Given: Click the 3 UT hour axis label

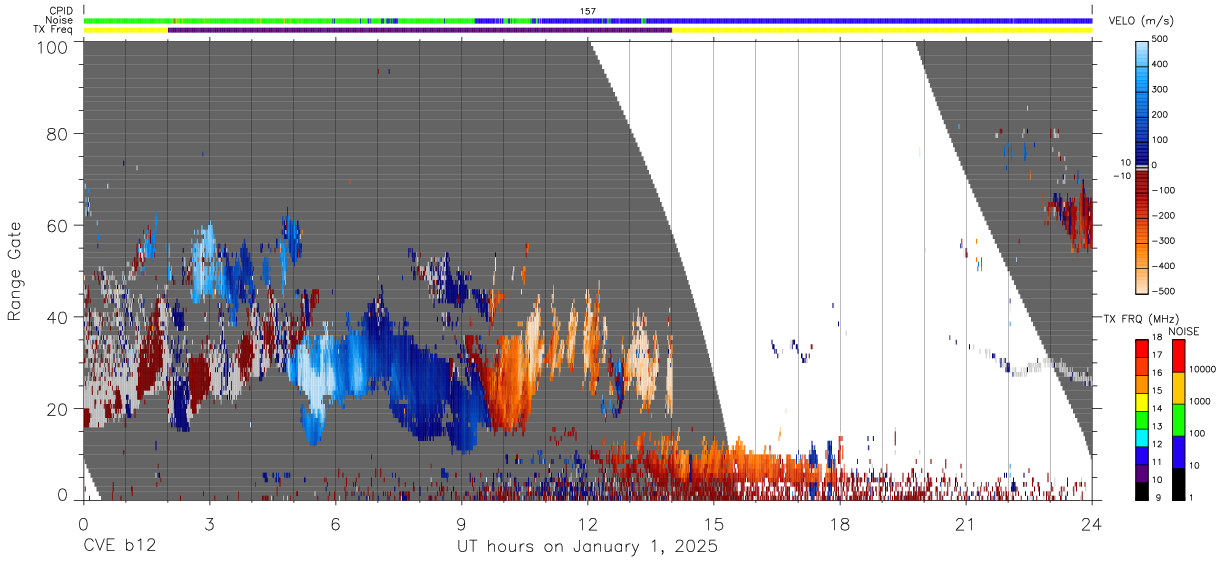Looking at the screenshot, I should (210, 523).
